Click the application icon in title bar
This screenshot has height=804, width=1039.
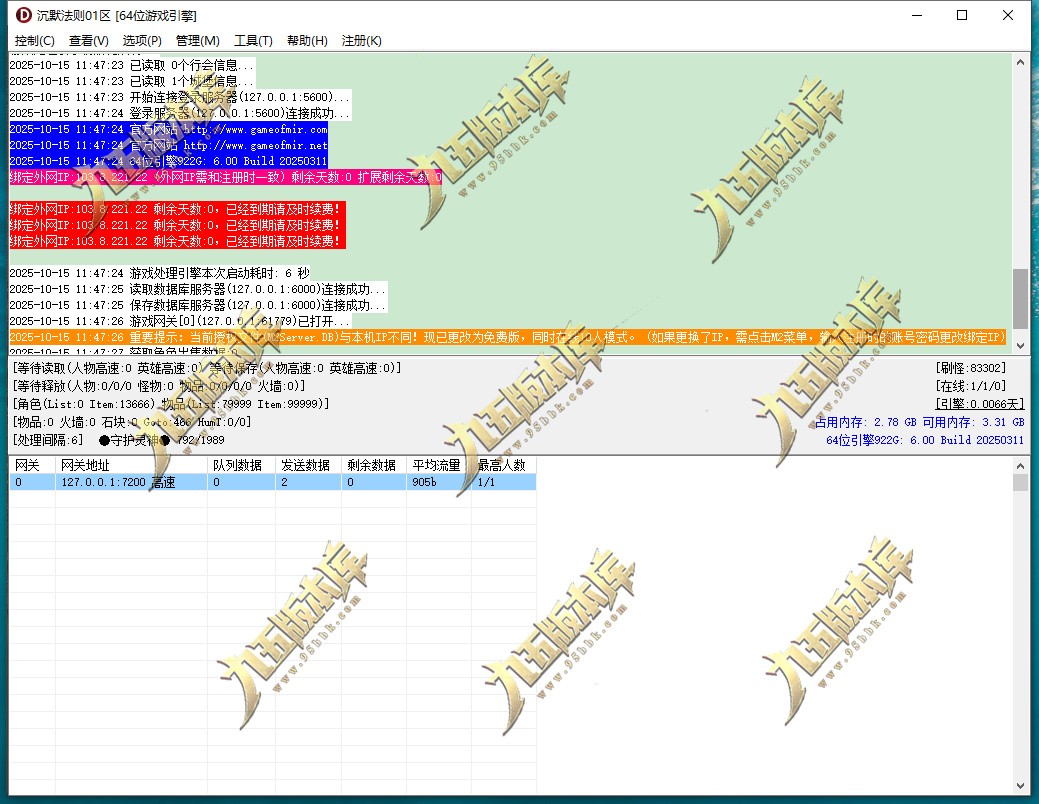click(x=23, y=15)
